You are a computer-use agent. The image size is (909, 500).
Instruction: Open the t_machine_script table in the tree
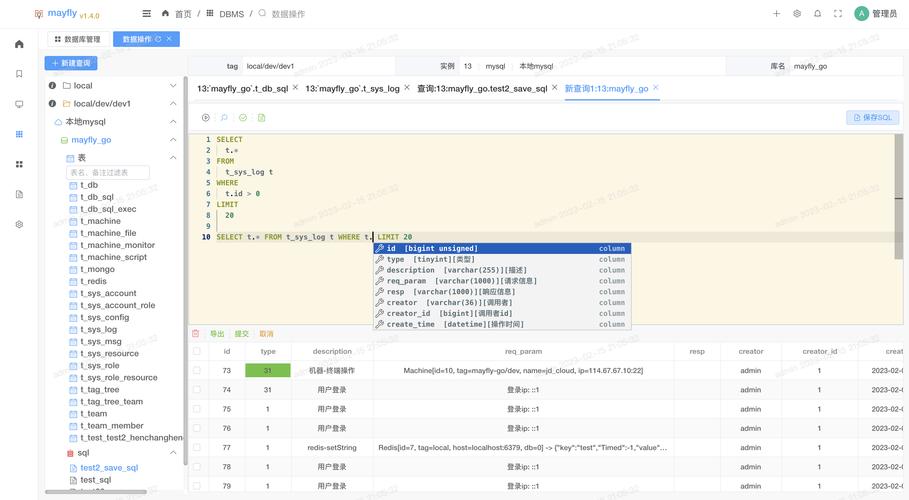point(114,257)
